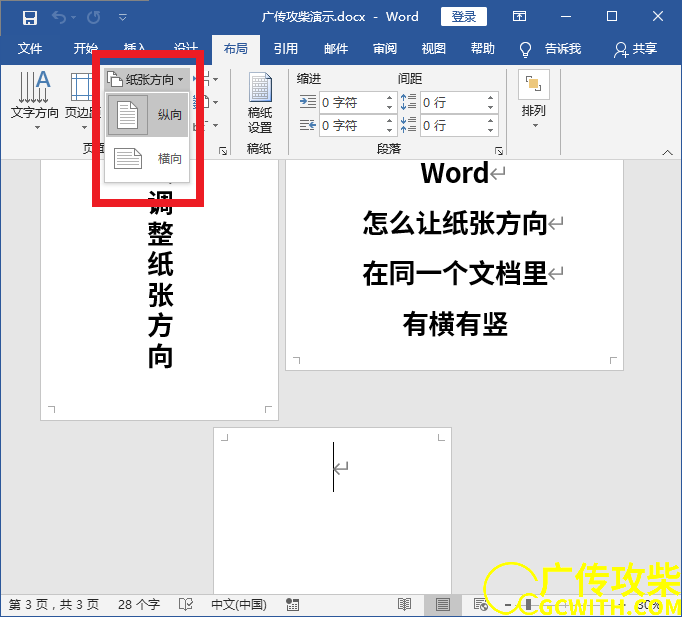The width and height of the screenshot is (682, 617).
Task: Switch to Print Layout view icon
Action: [x=443, y=604]
